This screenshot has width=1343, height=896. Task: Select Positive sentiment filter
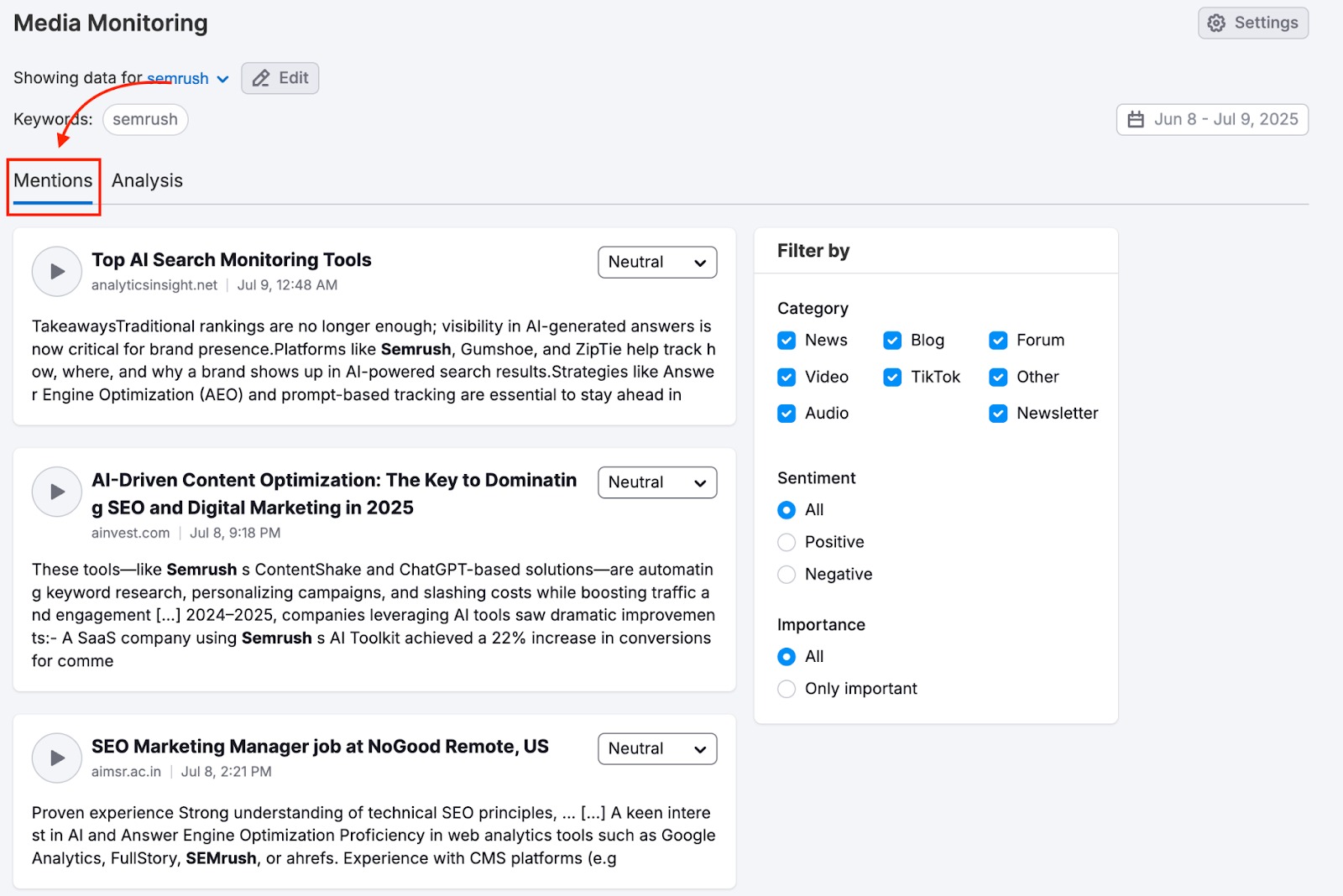pos(786,543)
